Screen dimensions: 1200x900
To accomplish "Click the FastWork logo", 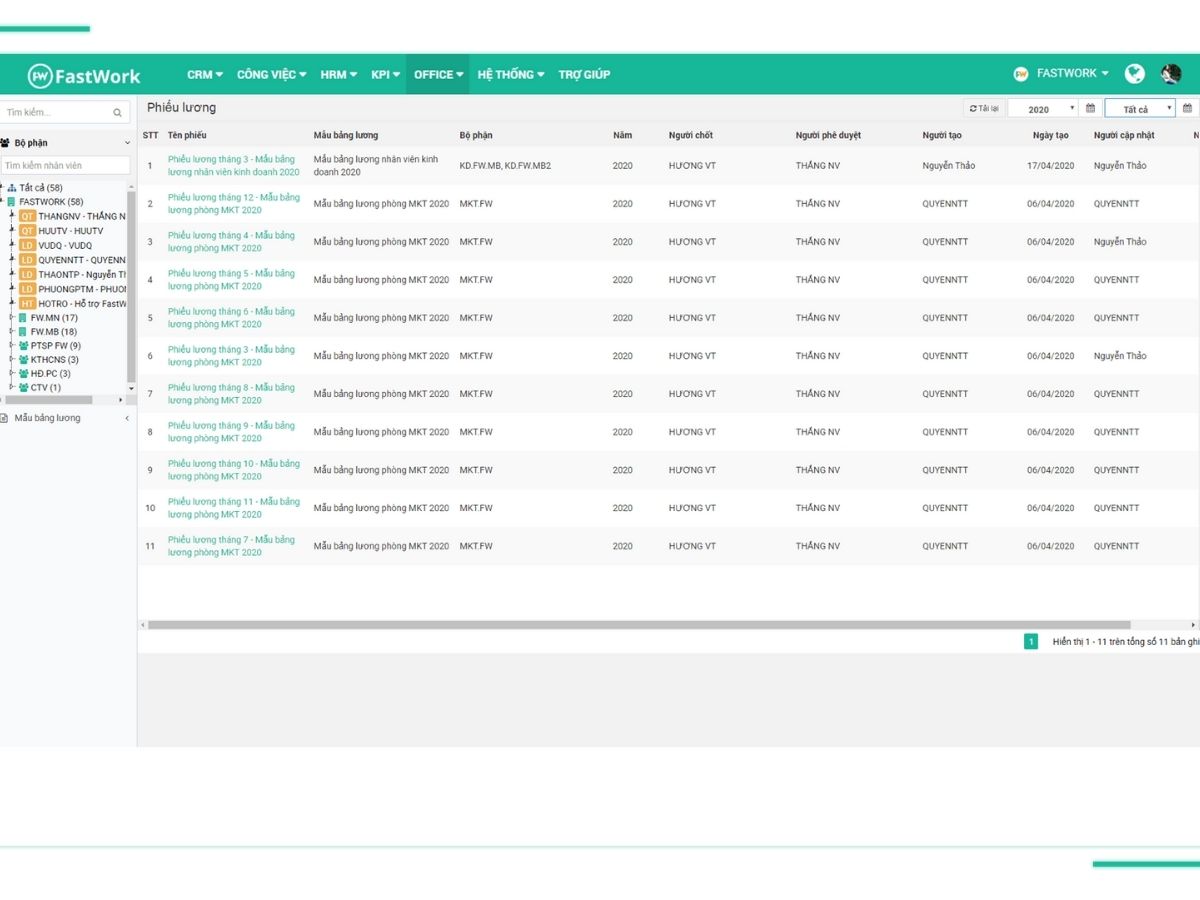I will pos(84,76).
